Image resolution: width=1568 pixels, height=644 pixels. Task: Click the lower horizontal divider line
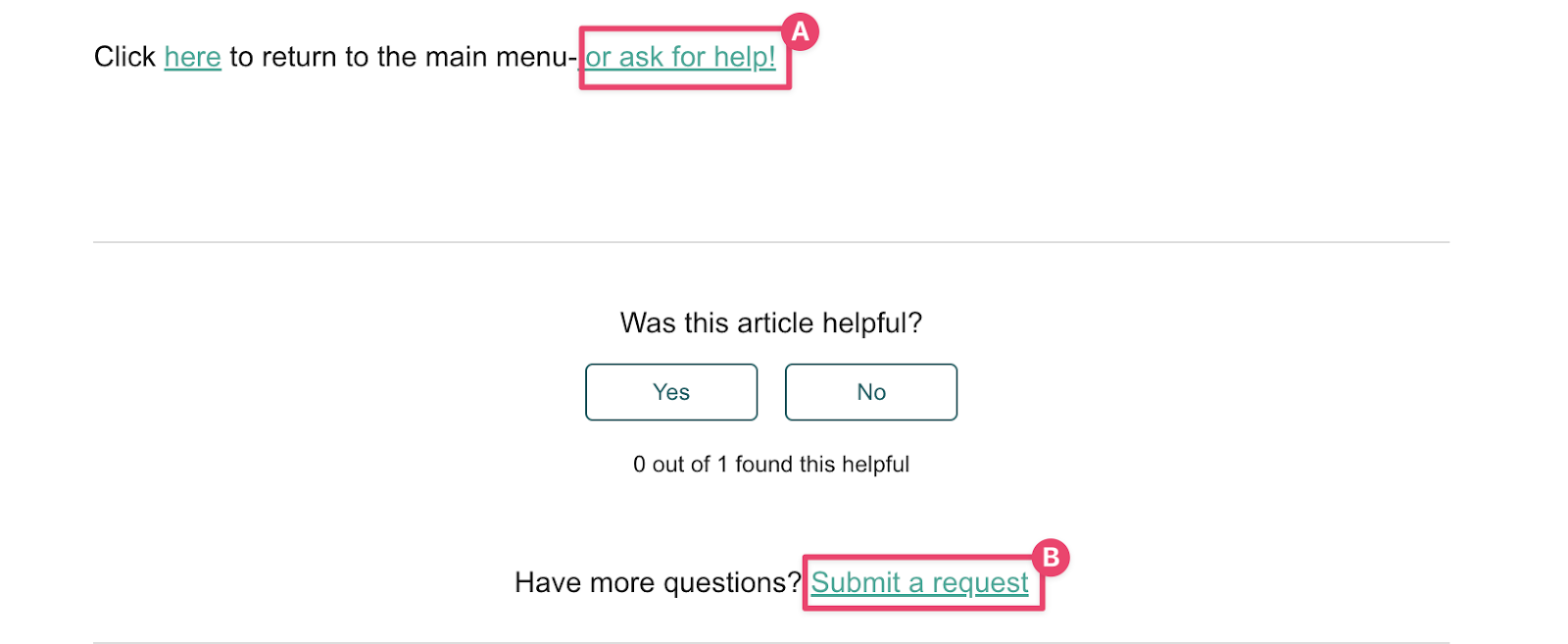[770, 642]
